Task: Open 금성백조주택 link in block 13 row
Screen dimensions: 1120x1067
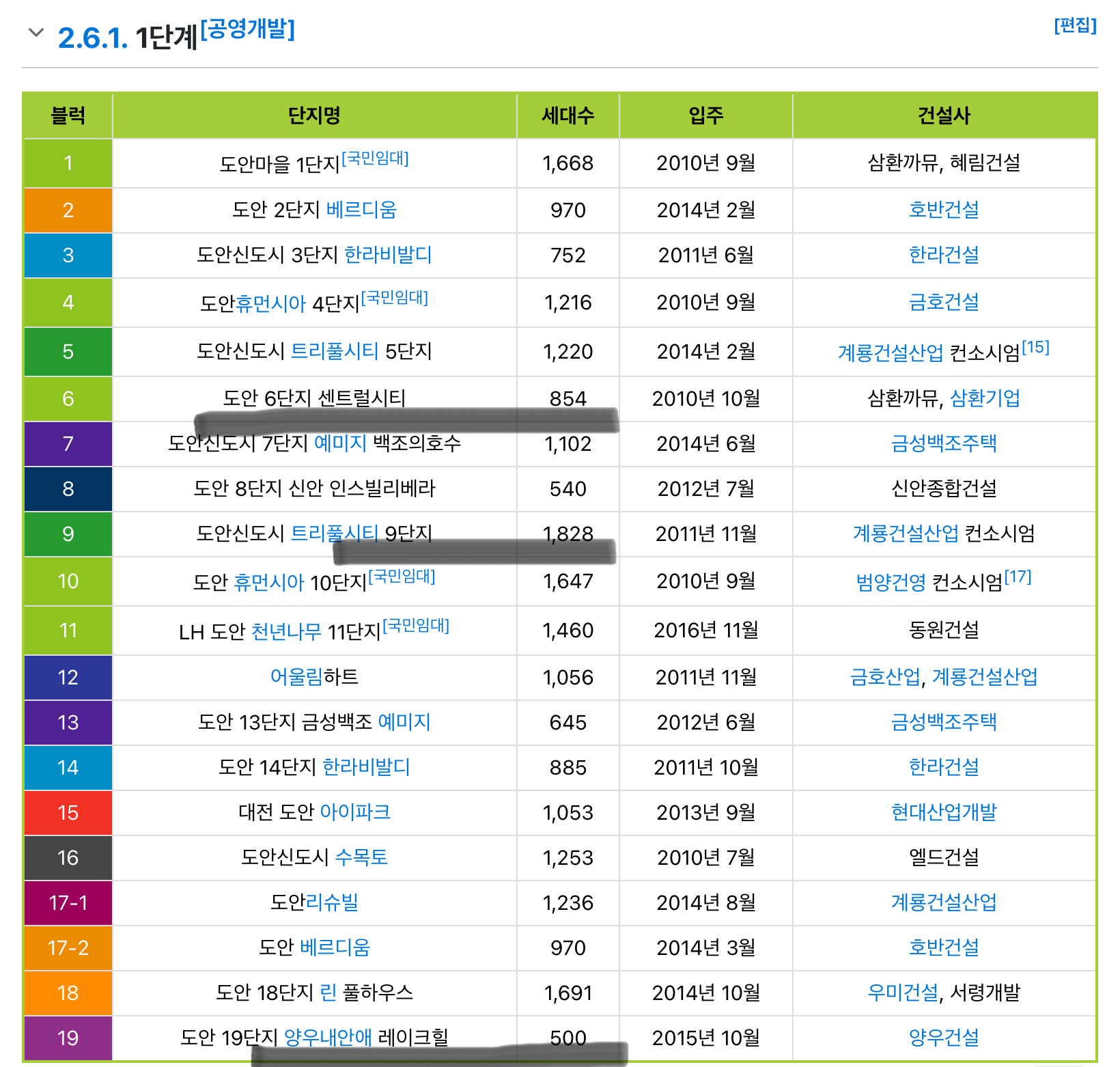Action: click(944, 722)
